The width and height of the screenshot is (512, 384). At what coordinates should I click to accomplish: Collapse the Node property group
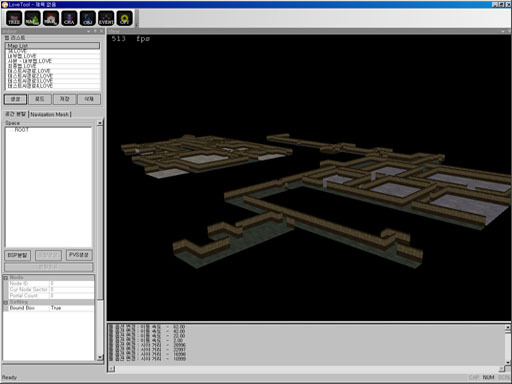[6, 277]
